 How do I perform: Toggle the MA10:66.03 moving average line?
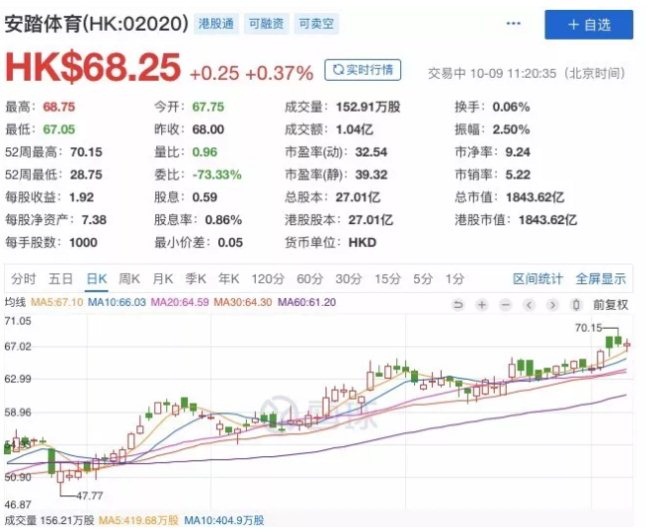tap(117, 302)
